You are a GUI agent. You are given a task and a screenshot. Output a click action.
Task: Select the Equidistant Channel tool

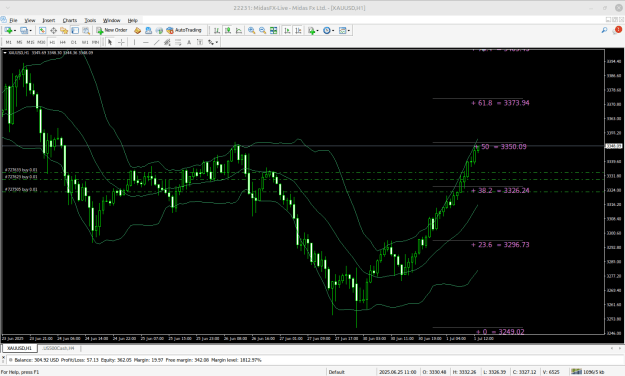click(x=167, y=42)
